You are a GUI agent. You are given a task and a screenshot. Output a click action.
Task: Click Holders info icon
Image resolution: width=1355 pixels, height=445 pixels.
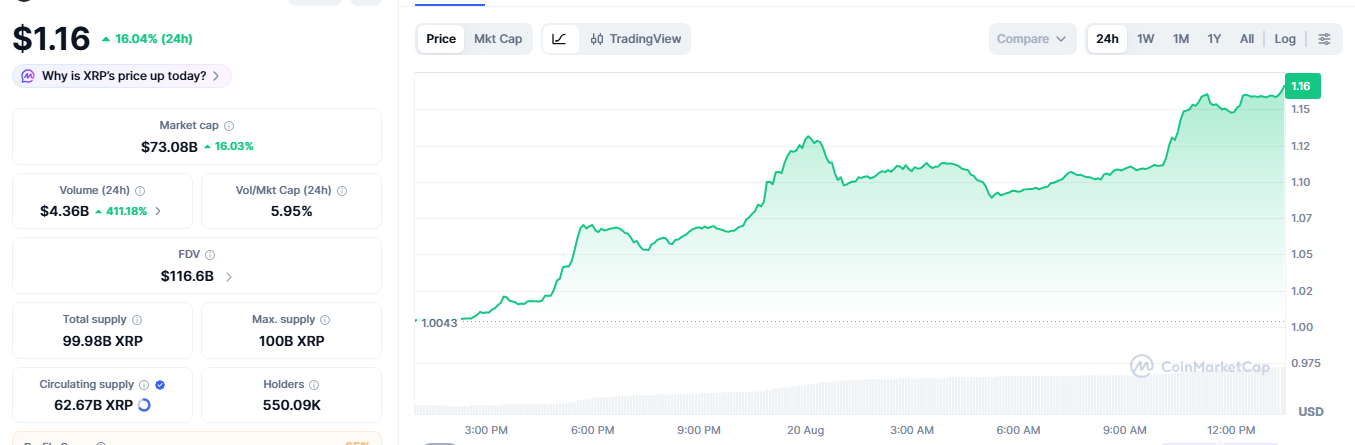[314, 384]
